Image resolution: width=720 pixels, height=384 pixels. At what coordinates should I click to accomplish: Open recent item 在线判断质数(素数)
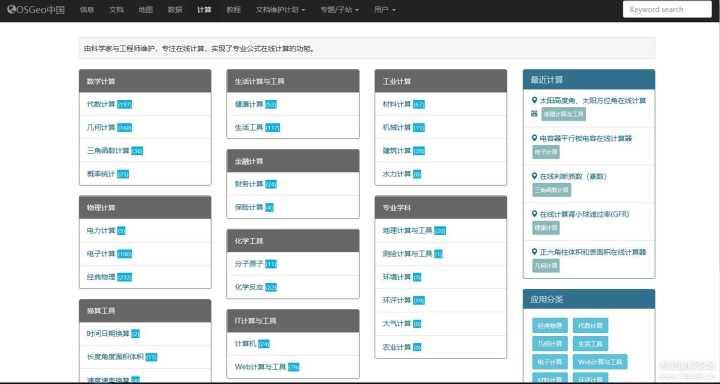pyautogui.click(x=573, y=176)
